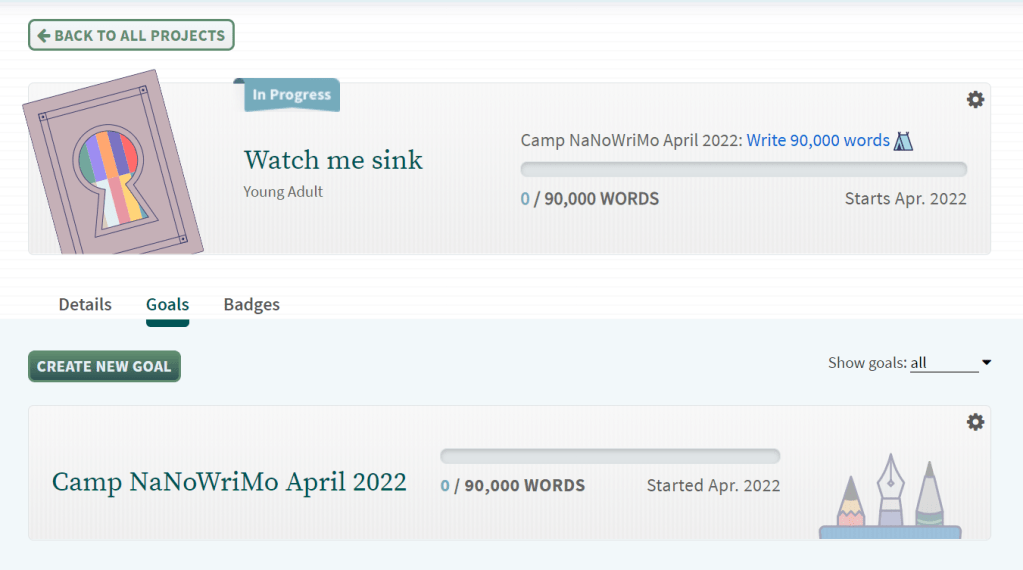Select the Goals tab
Viewport: 1023px width, 570px height.
tap(167, 304)
